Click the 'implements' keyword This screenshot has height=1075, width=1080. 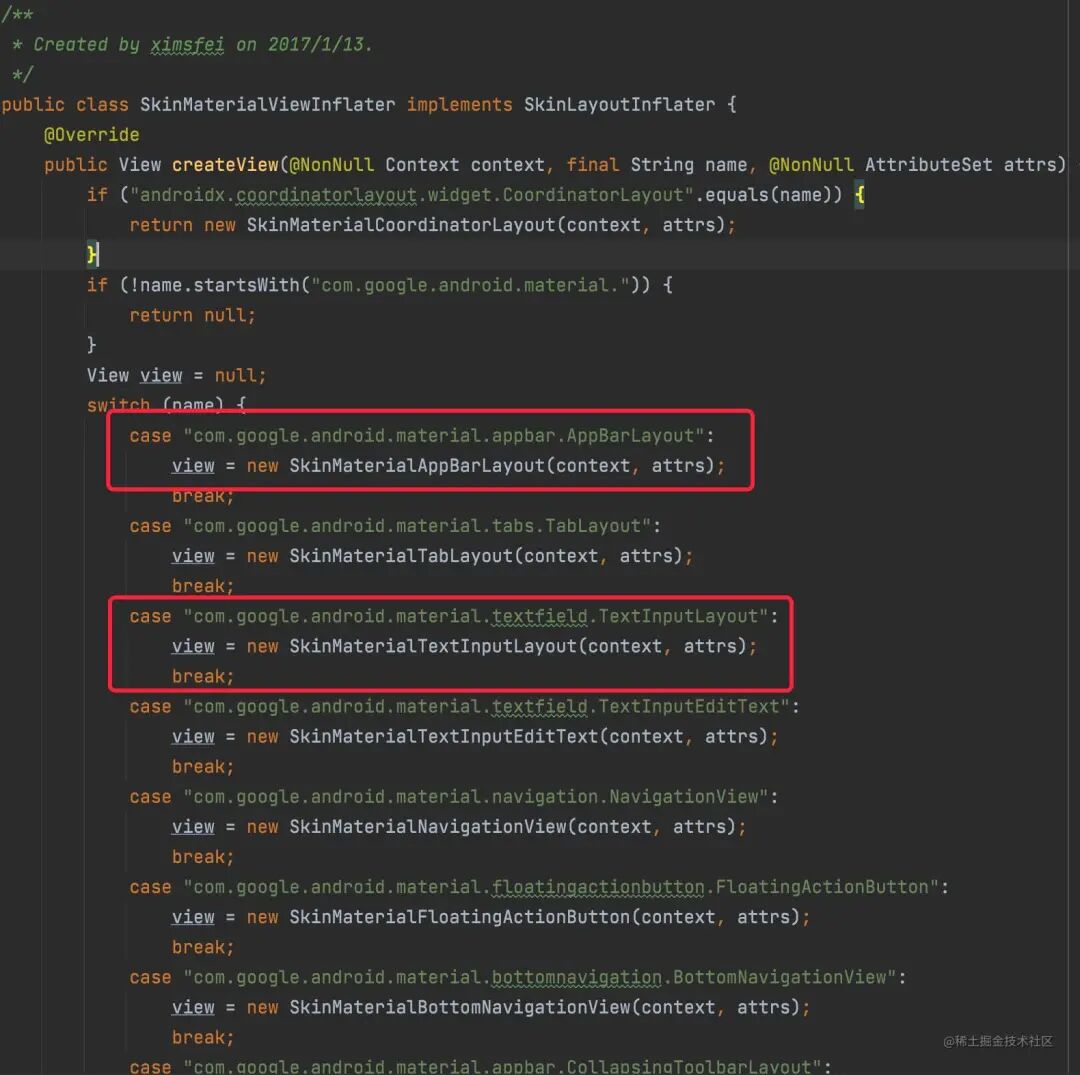click(x=459, y=105)
